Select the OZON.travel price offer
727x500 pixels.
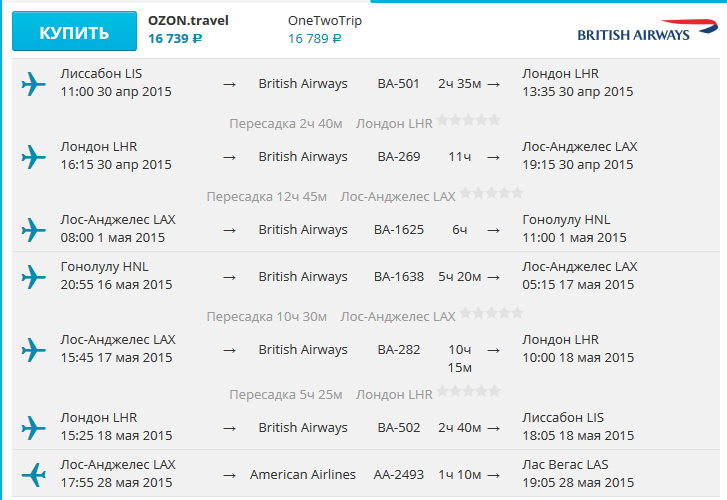(x=188, y=30)
